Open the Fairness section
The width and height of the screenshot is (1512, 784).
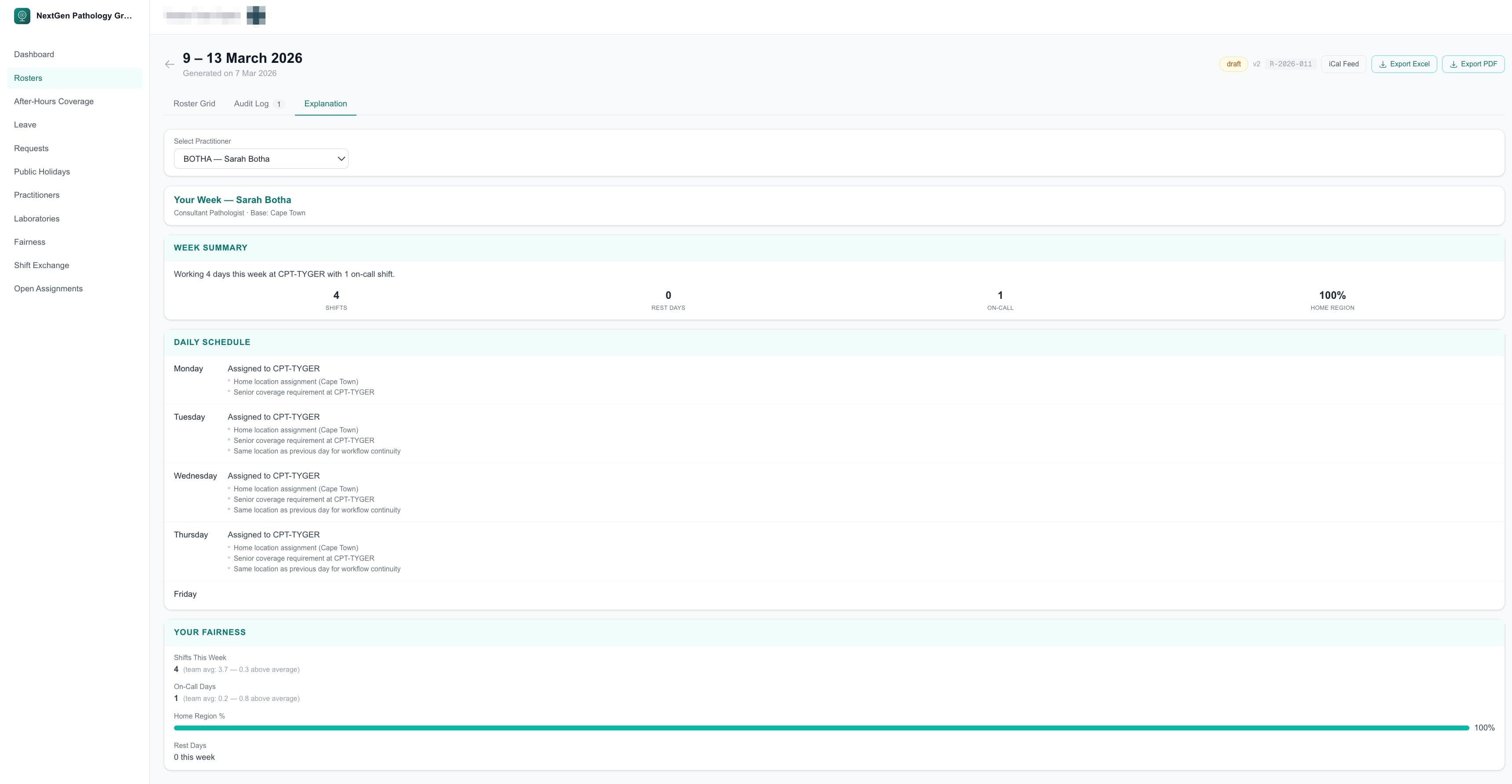(x=29, y=242)
